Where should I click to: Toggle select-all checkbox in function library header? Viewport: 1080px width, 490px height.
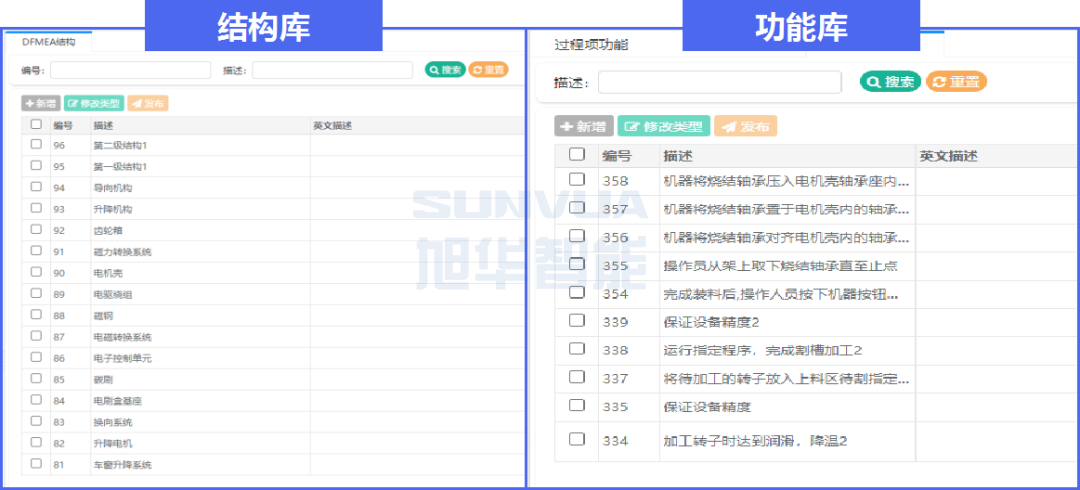(x=576, y=155)
